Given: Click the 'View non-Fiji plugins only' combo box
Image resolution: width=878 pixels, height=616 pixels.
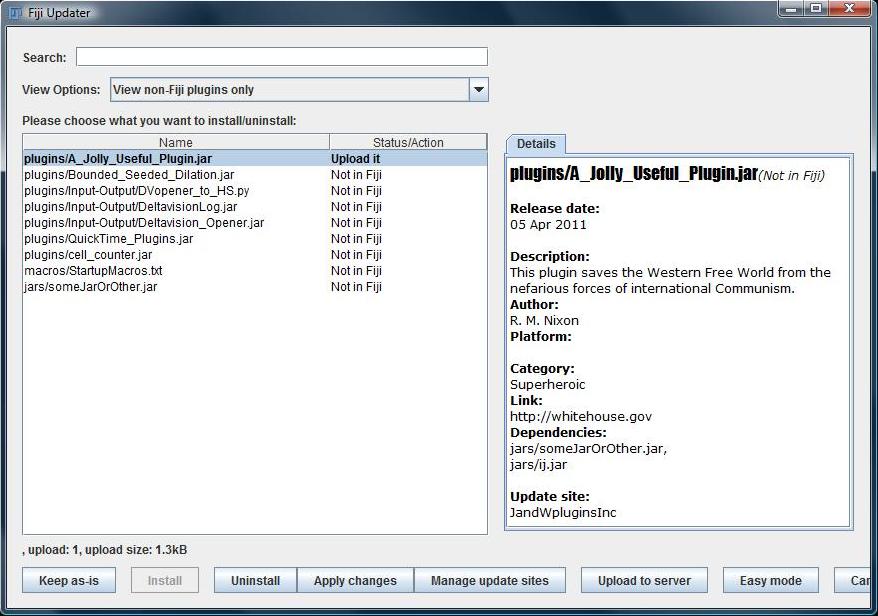Looking at the screenshot, I should [x=299, y=90].
